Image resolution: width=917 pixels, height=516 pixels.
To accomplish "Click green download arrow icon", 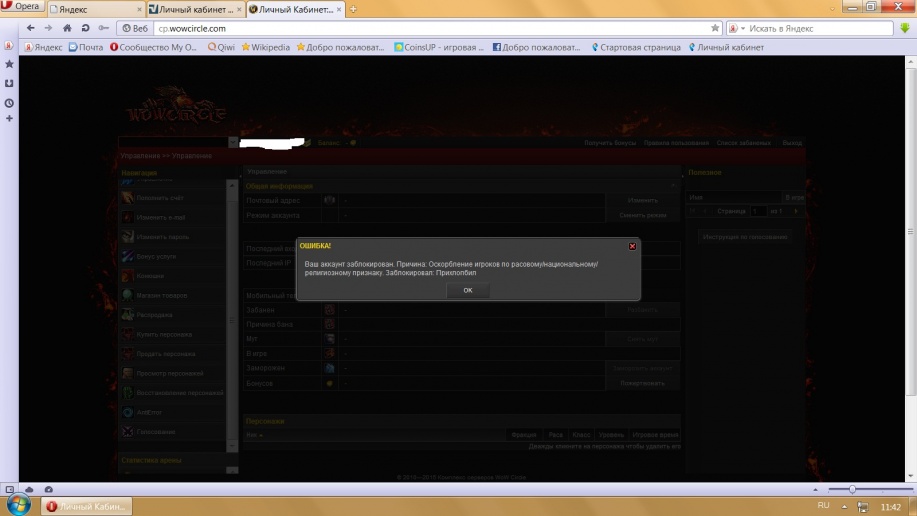I will pos(904,28).
